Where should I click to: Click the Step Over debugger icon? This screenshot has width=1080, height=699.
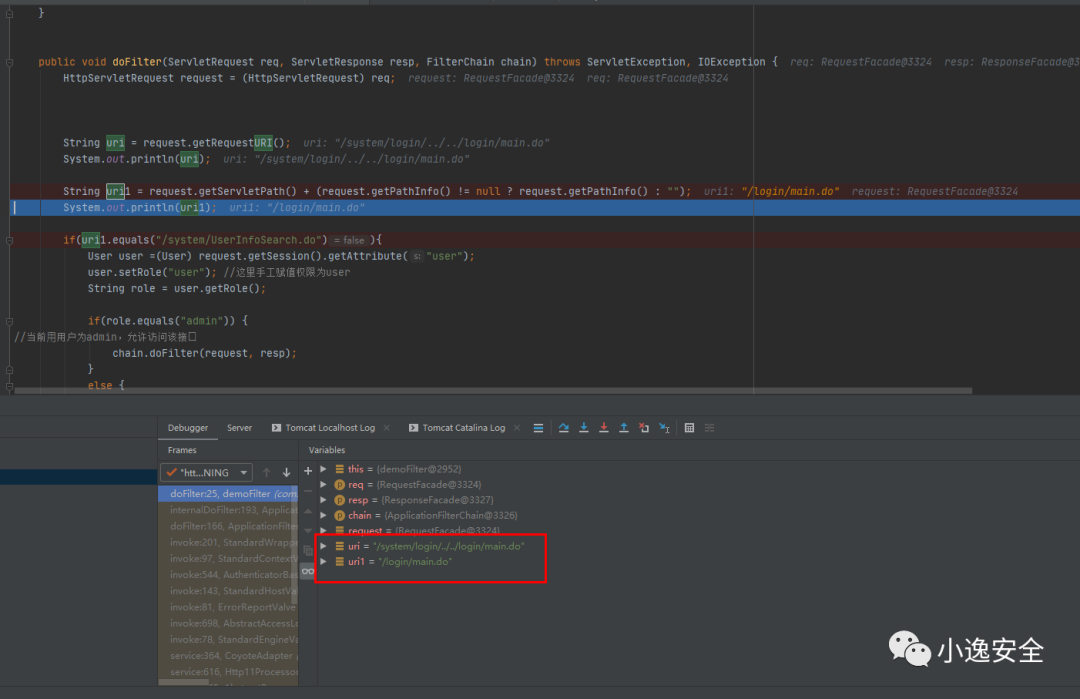pos(563,428)
